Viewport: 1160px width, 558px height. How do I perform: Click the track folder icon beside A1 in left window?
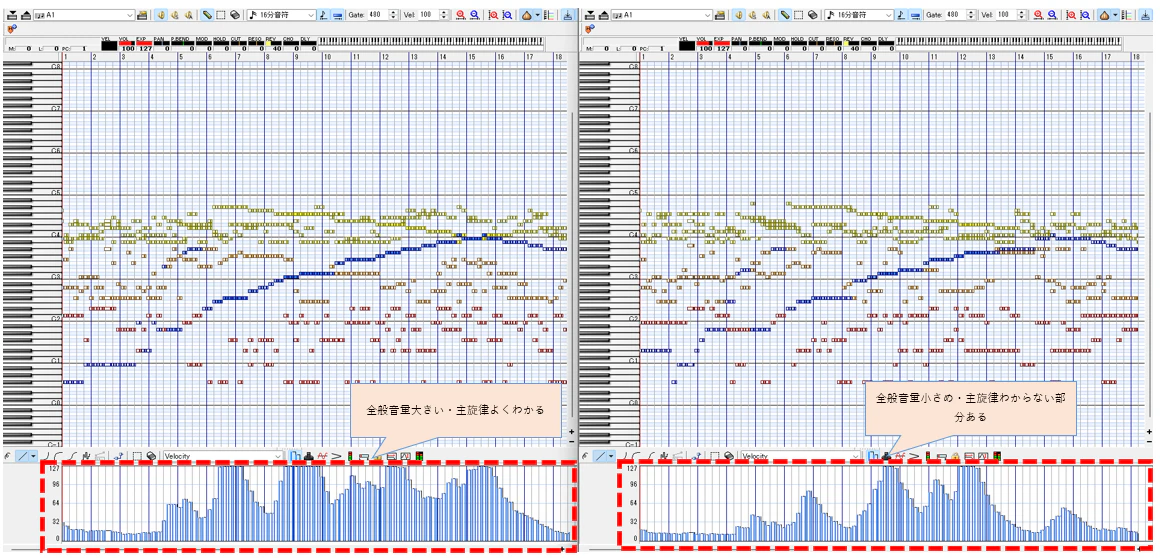point(142,15)
